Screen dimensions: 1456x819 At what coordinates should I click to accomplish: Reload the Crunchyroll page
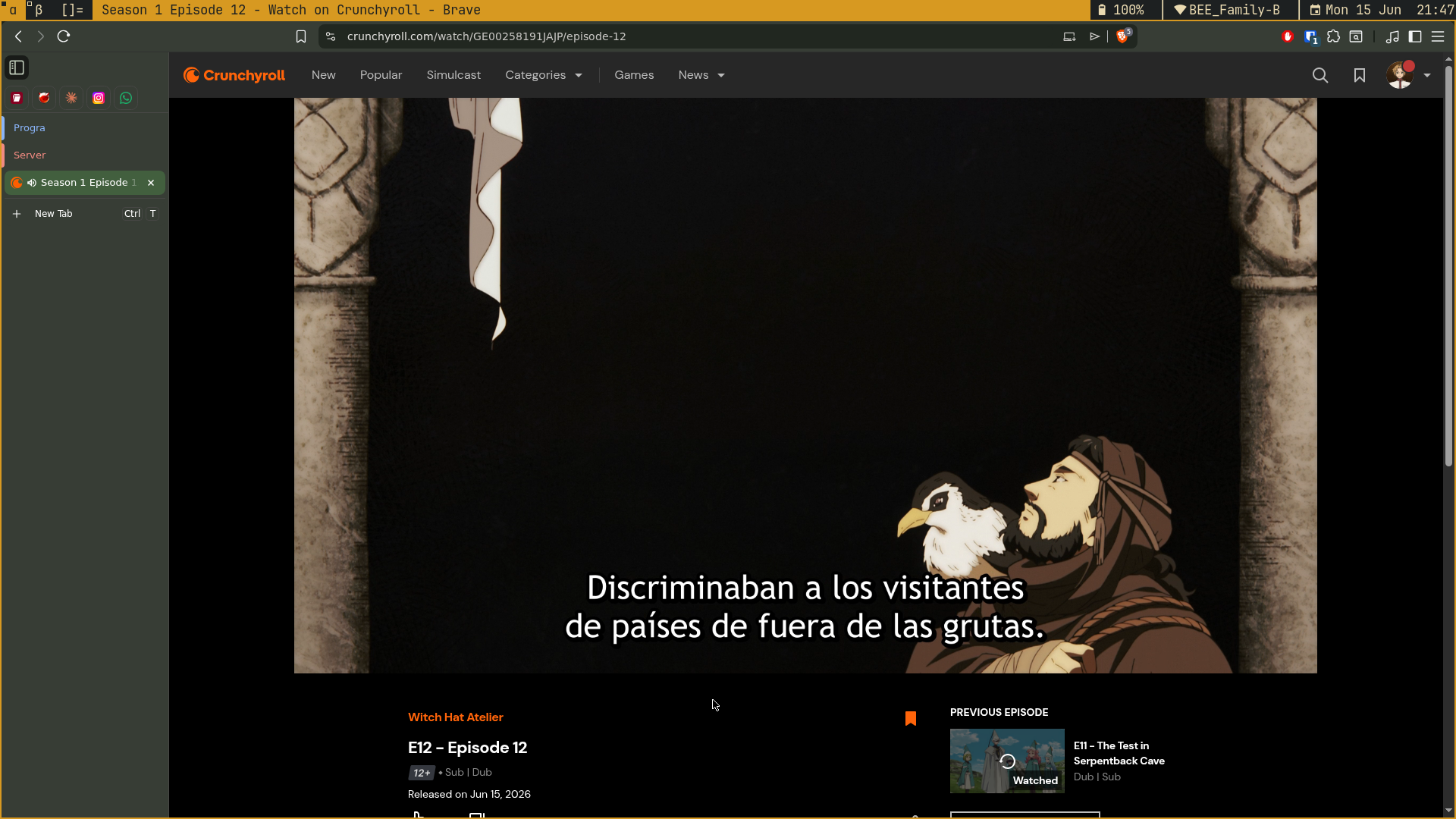click(x=64, y=36)
